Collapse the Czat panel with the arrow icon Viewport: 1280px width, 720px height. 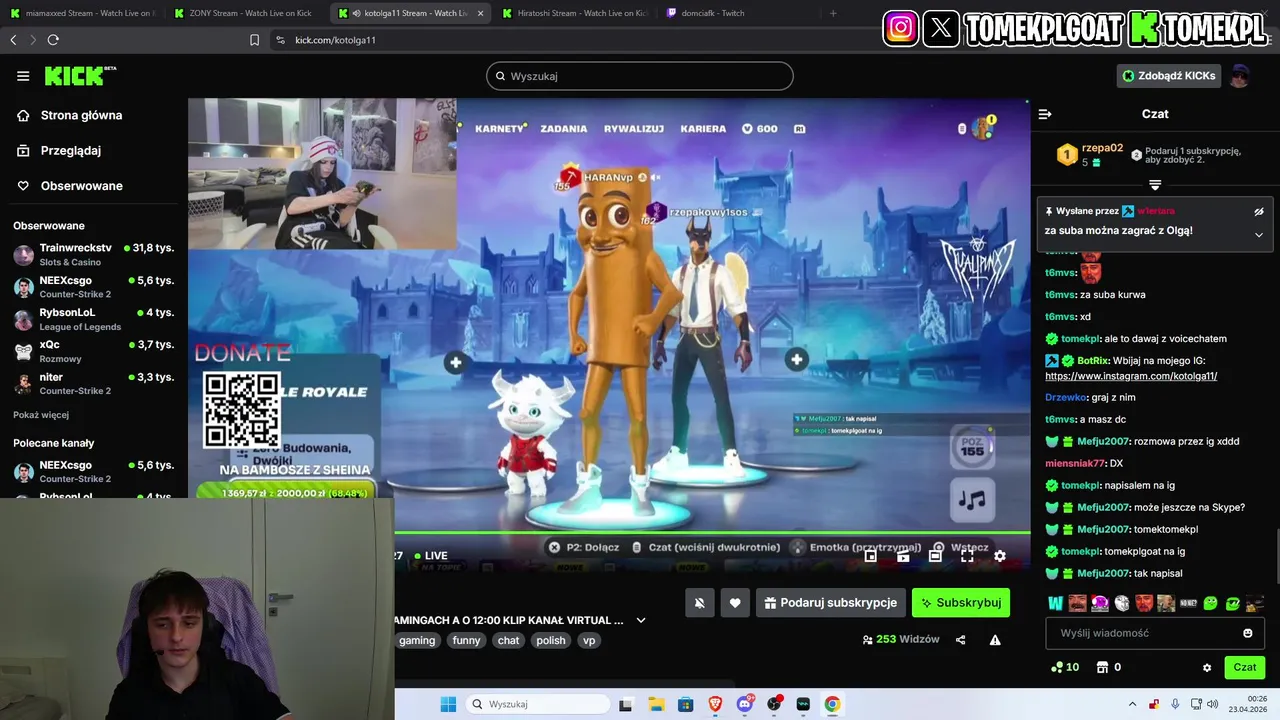click(1045, 114)
